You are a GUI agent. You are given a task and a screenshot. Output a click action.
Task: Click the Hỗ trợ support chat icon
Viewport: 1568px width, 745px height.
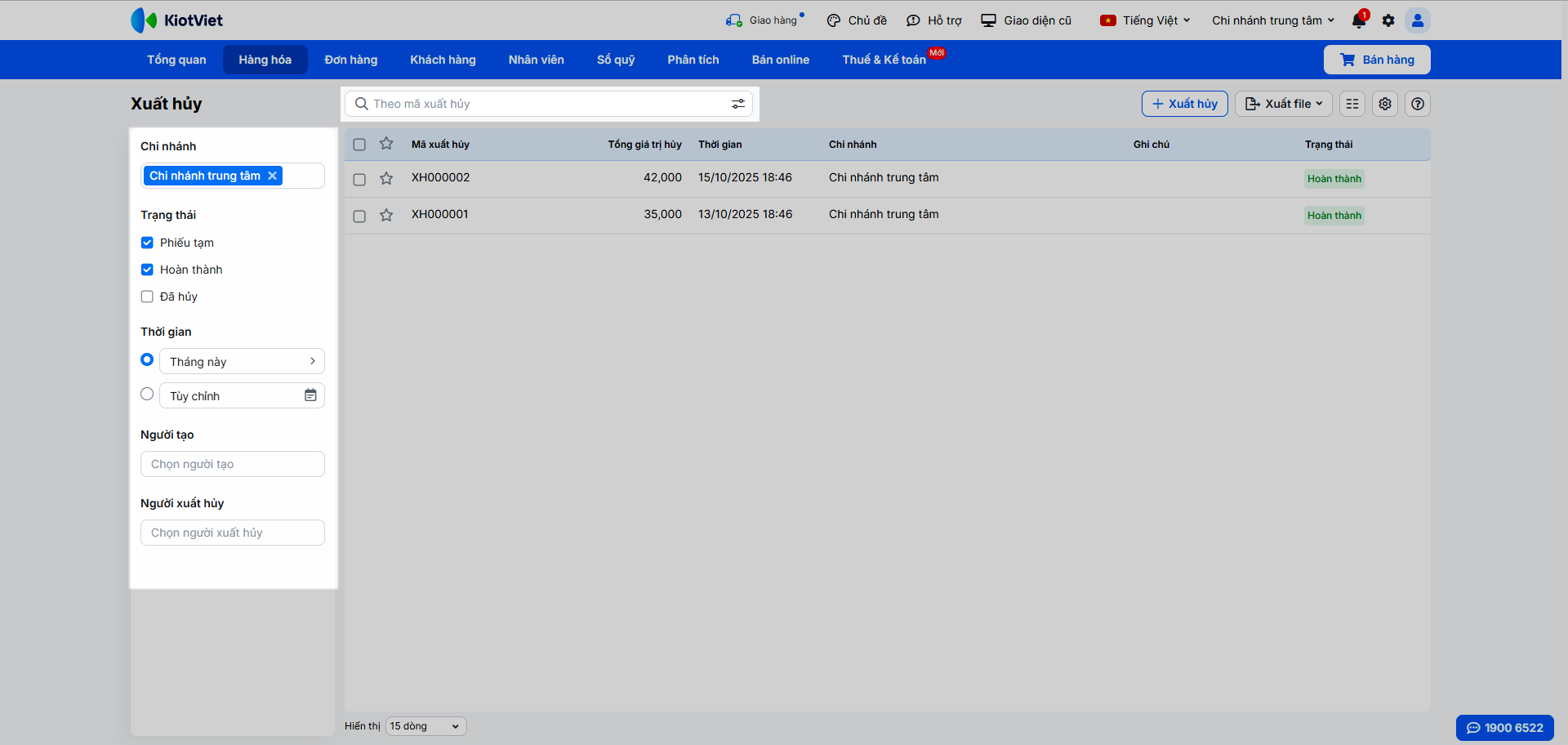click(x=913, y=20)
